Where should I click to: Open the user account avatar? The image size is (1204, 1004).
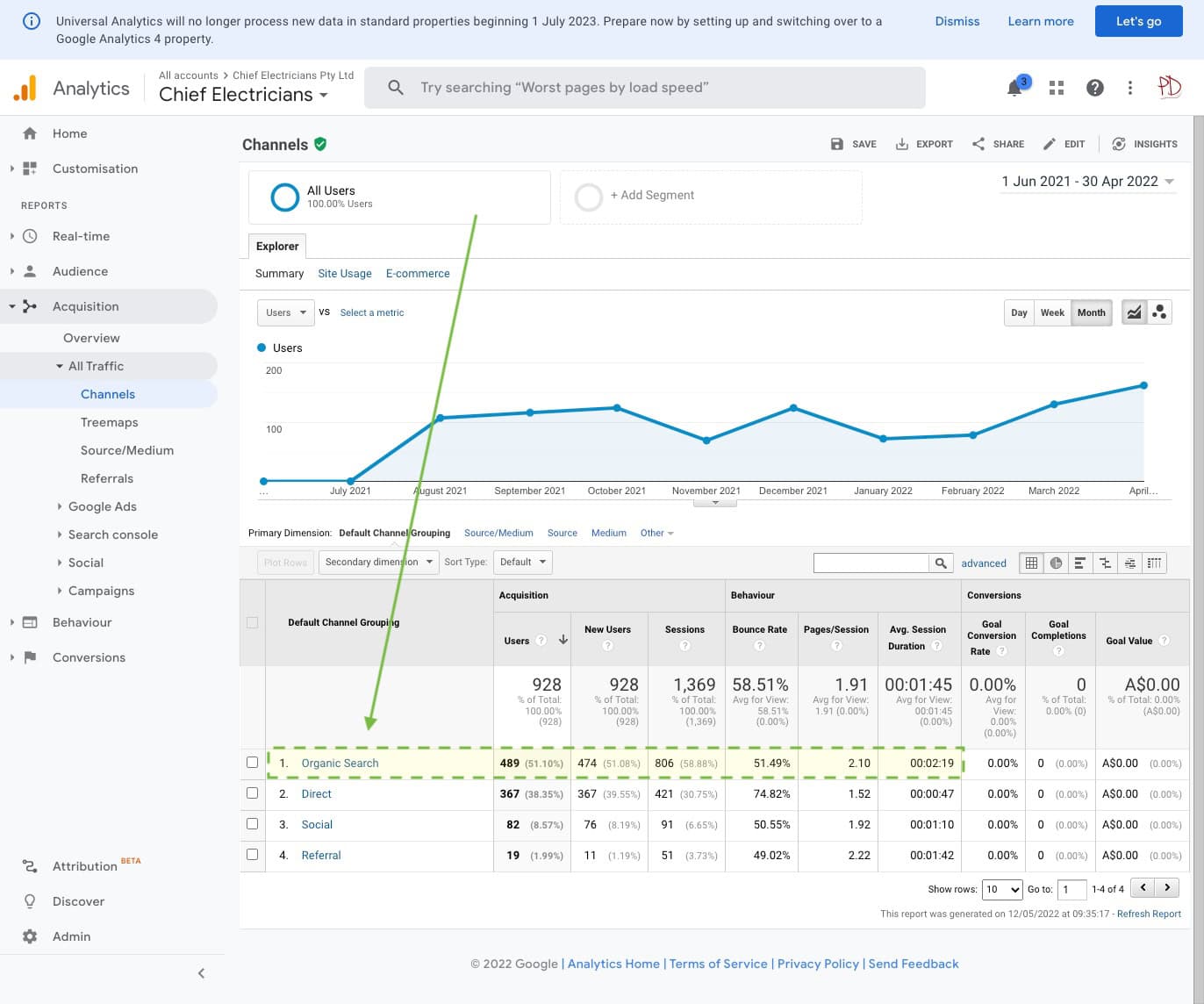[x=1169, y=87]
